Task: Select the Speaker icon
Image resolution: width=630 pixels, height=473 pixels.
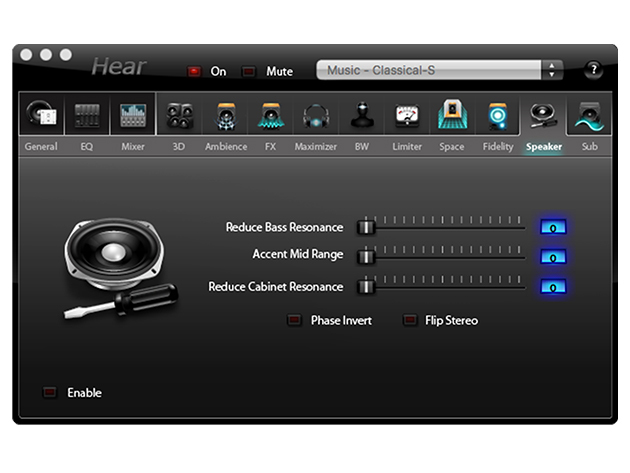Action: pos(543,115)
